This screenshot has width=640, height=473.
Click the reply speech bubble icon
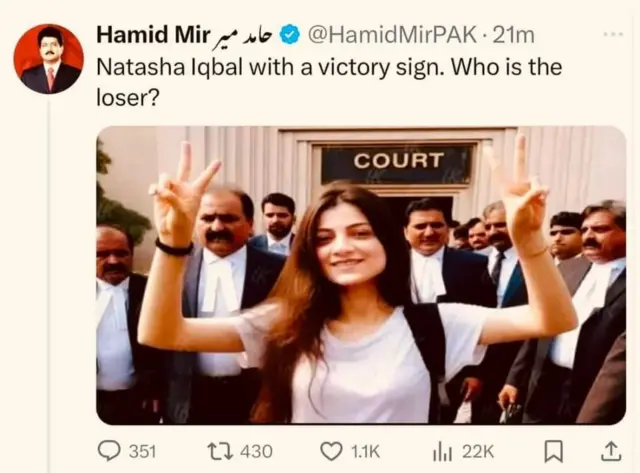(109, 451)
